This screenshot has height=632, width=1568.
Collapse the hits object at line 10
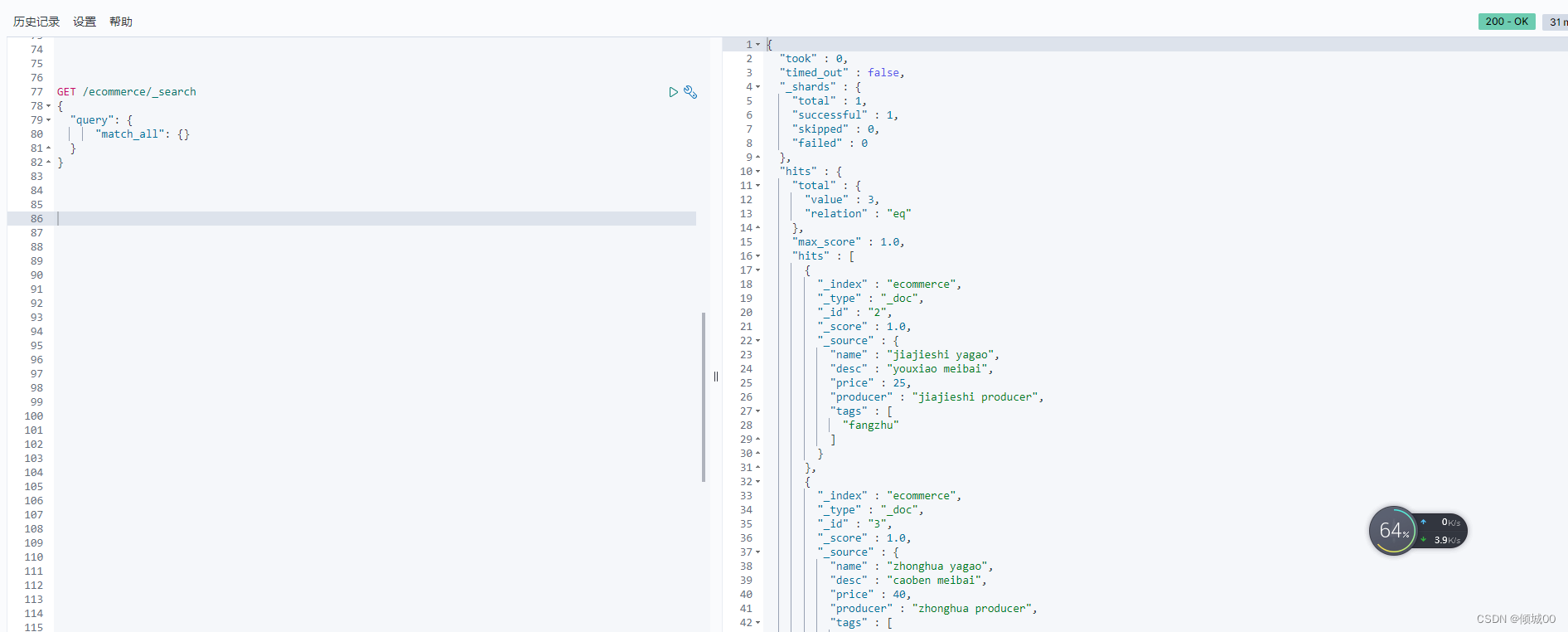click(757, 172)
